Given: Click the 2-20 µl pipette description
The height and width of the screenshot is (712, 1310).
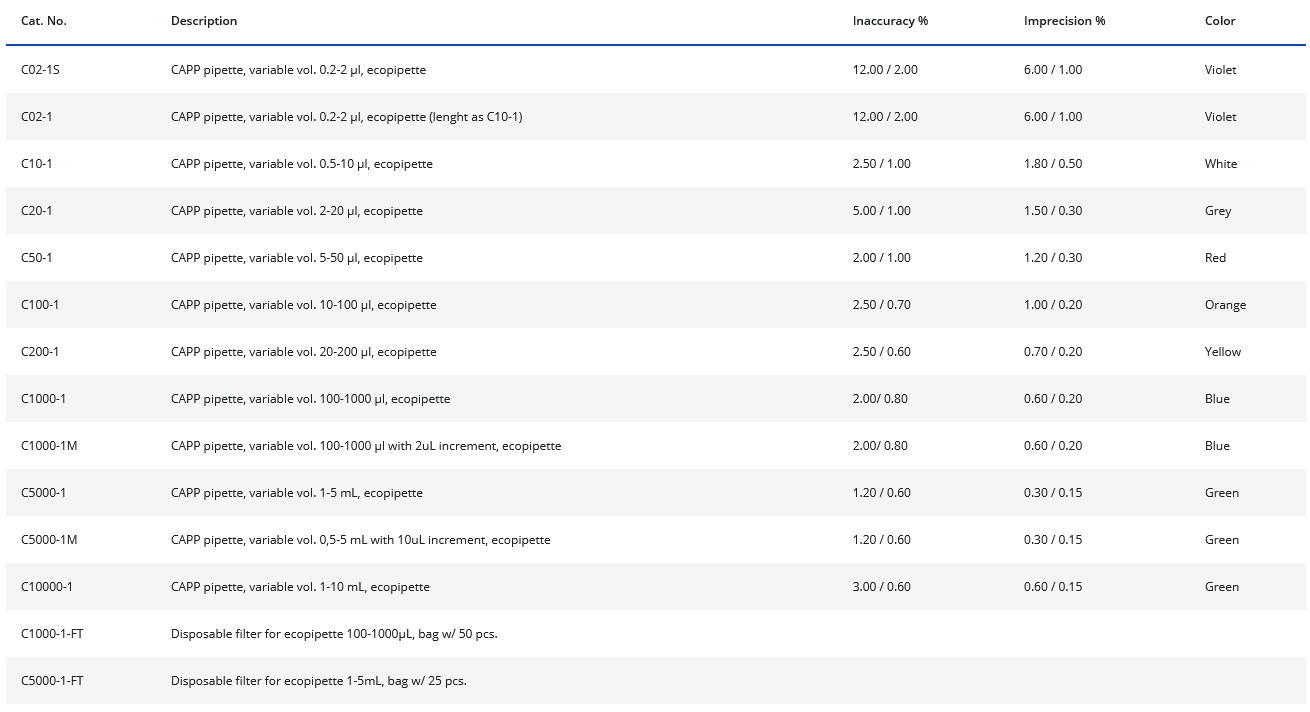Looking at the screenshot, I should point(297,211).
